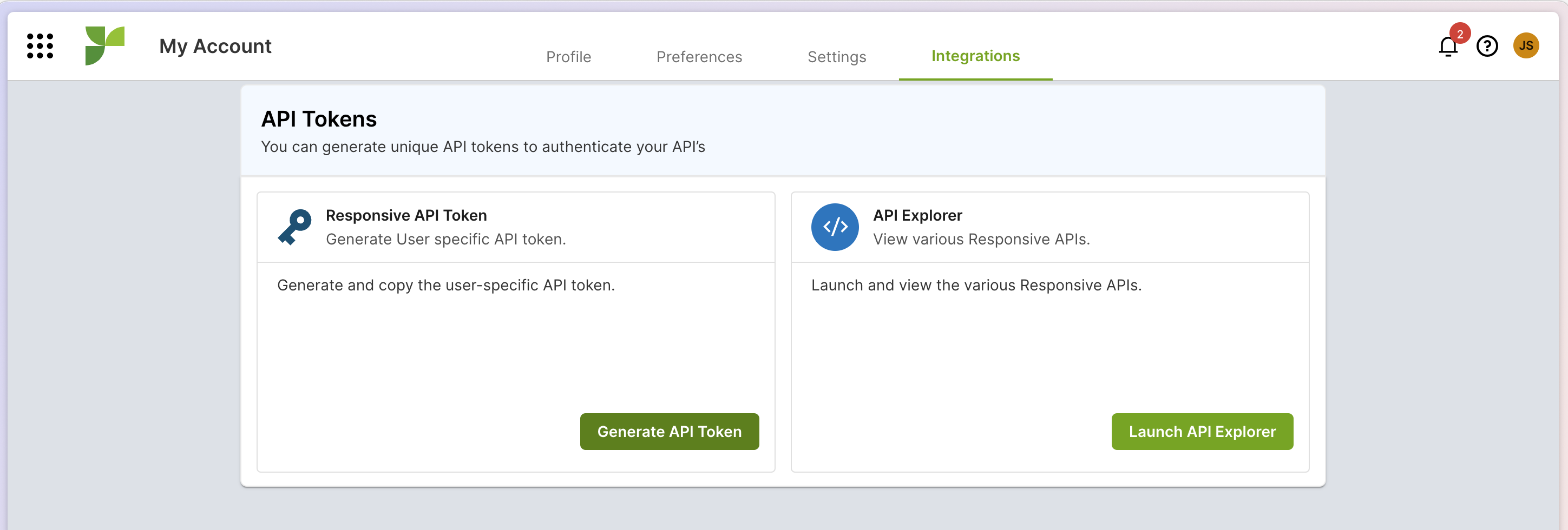Click the Responsive API Token heading
1568x530 pixels.
[406, 215]
